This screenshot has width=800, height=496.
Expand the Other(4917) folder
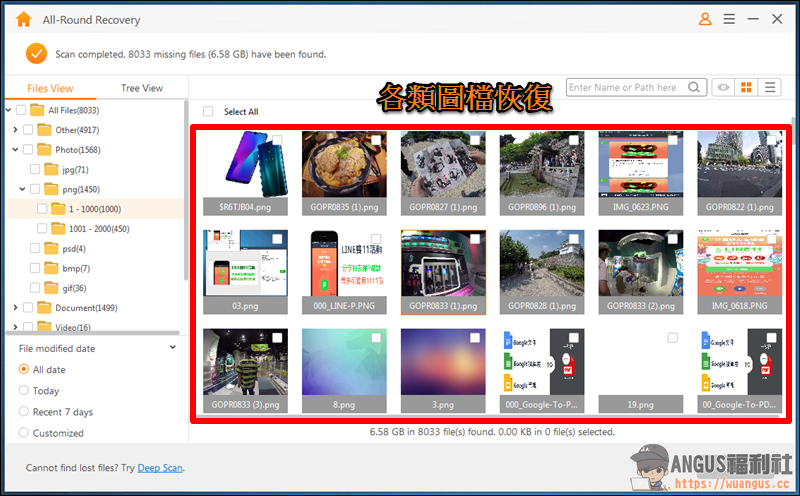tap(15, 130)
